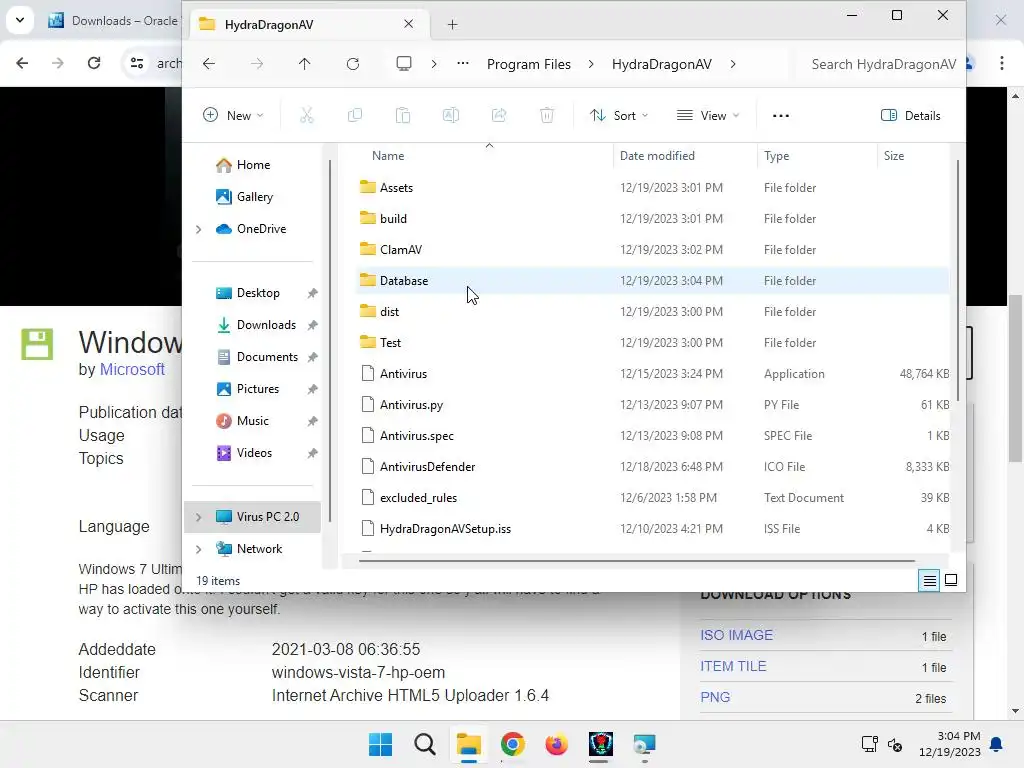
Task: Close the HydraDragonAV Explorer tab
Action: pyautogui.click(x=408, y=24)
